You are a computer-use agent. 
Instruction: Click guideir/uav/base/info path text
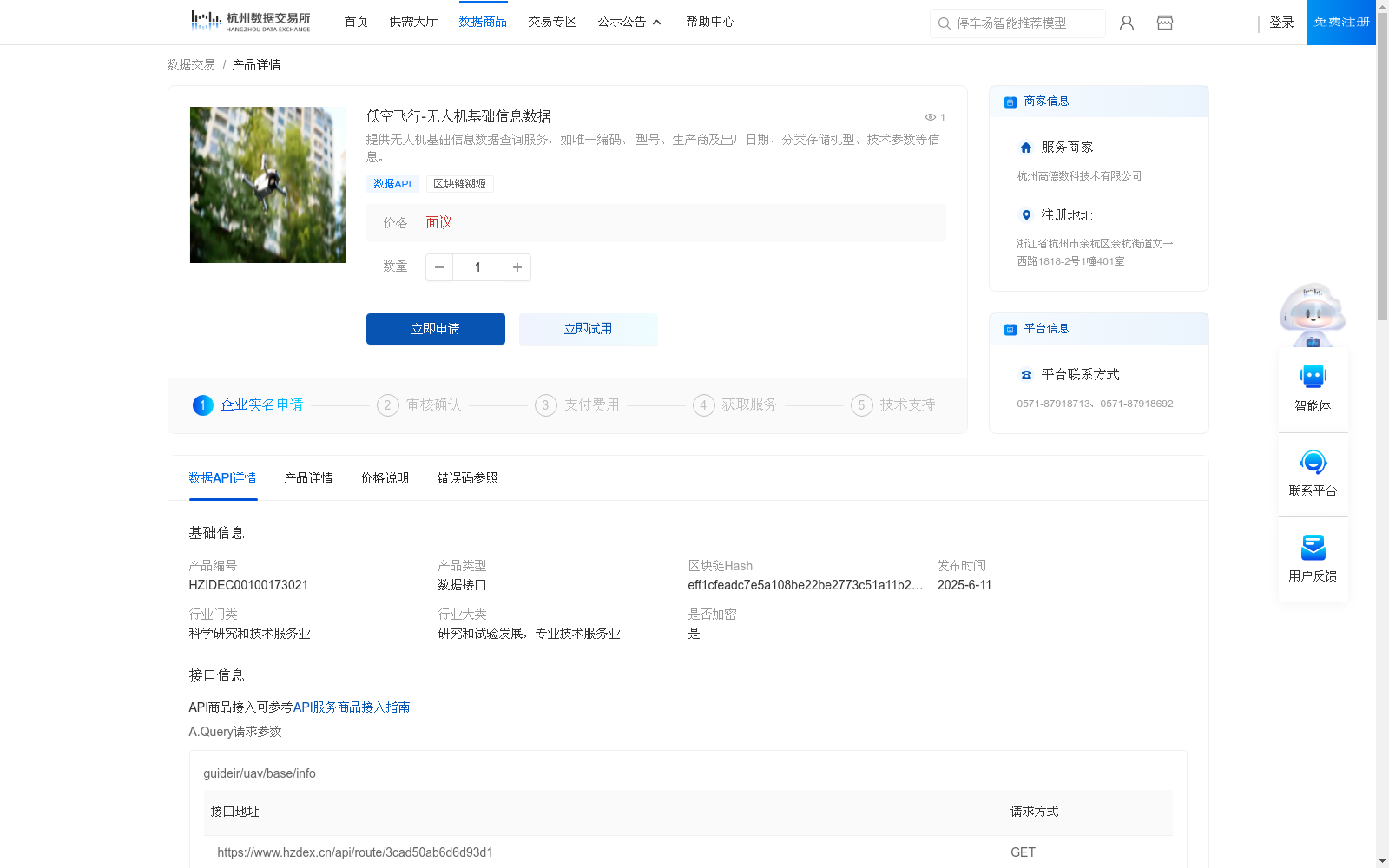pos(260,773)
